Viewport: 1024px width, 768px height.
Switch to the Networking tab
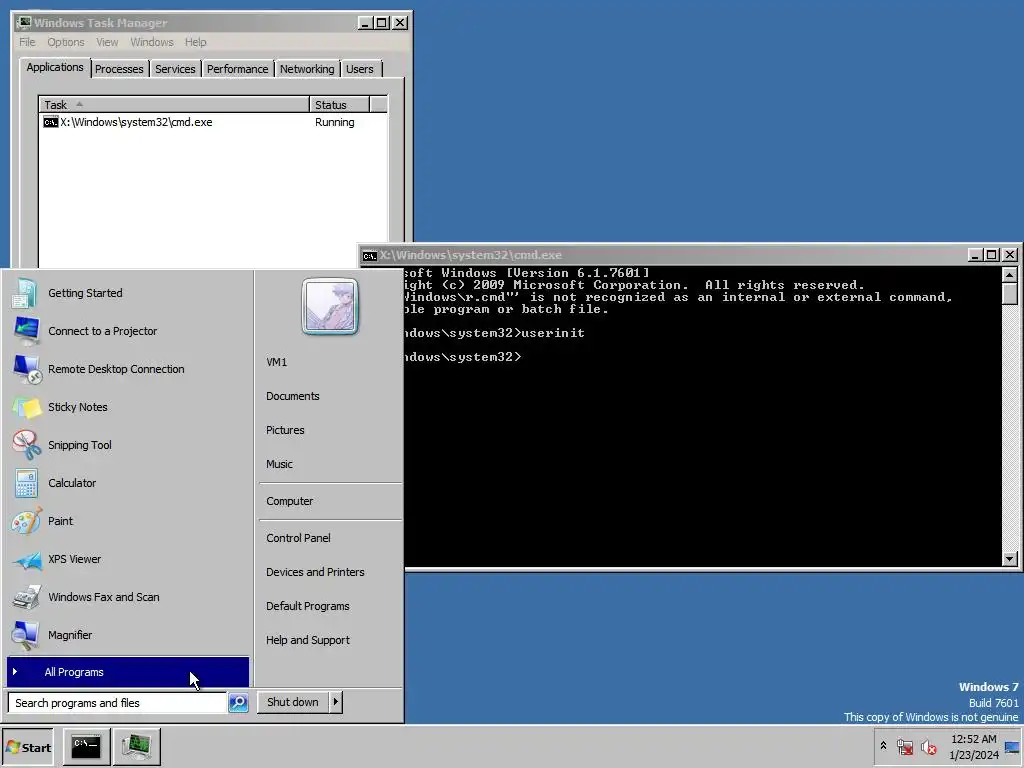click(307, 69)
